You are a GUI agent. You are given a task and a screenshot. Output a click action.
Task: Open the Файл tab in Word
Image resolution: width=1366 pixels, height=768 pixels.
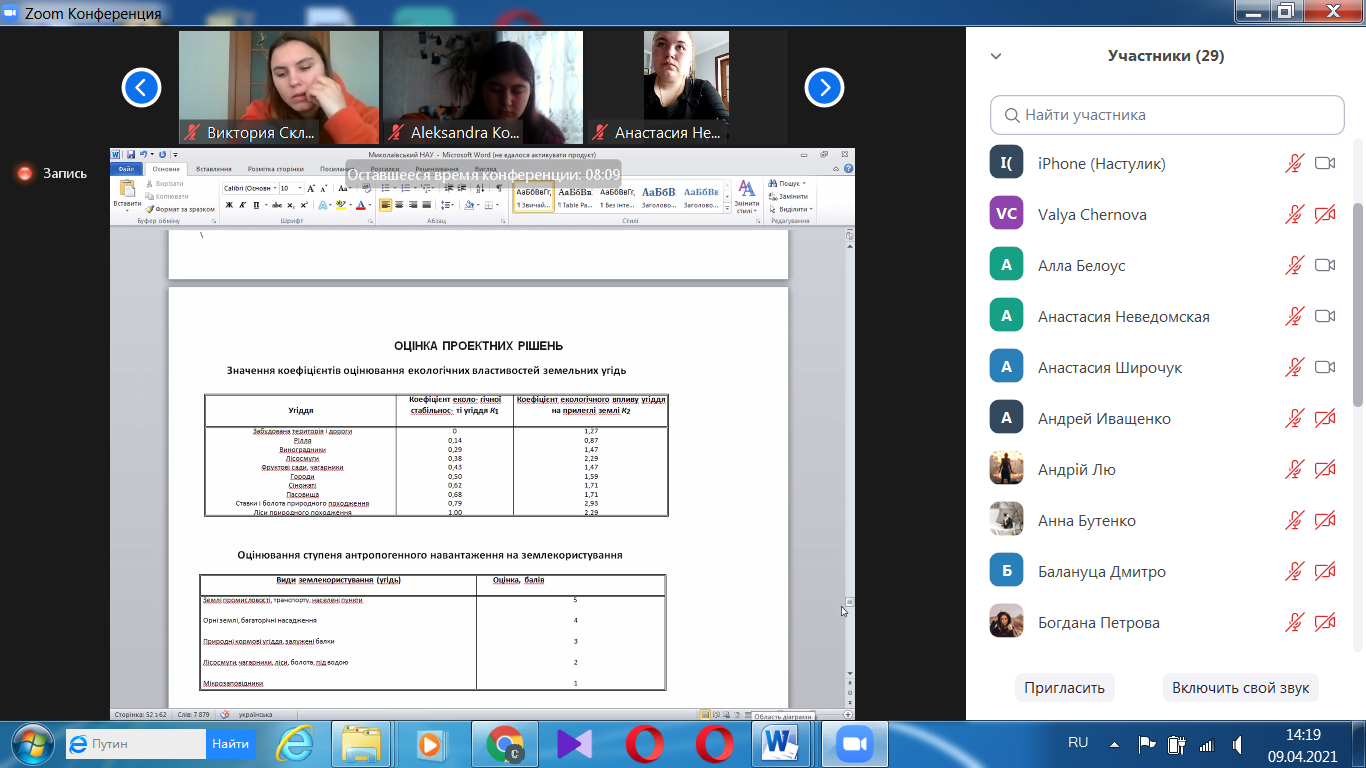pos(126,169)
